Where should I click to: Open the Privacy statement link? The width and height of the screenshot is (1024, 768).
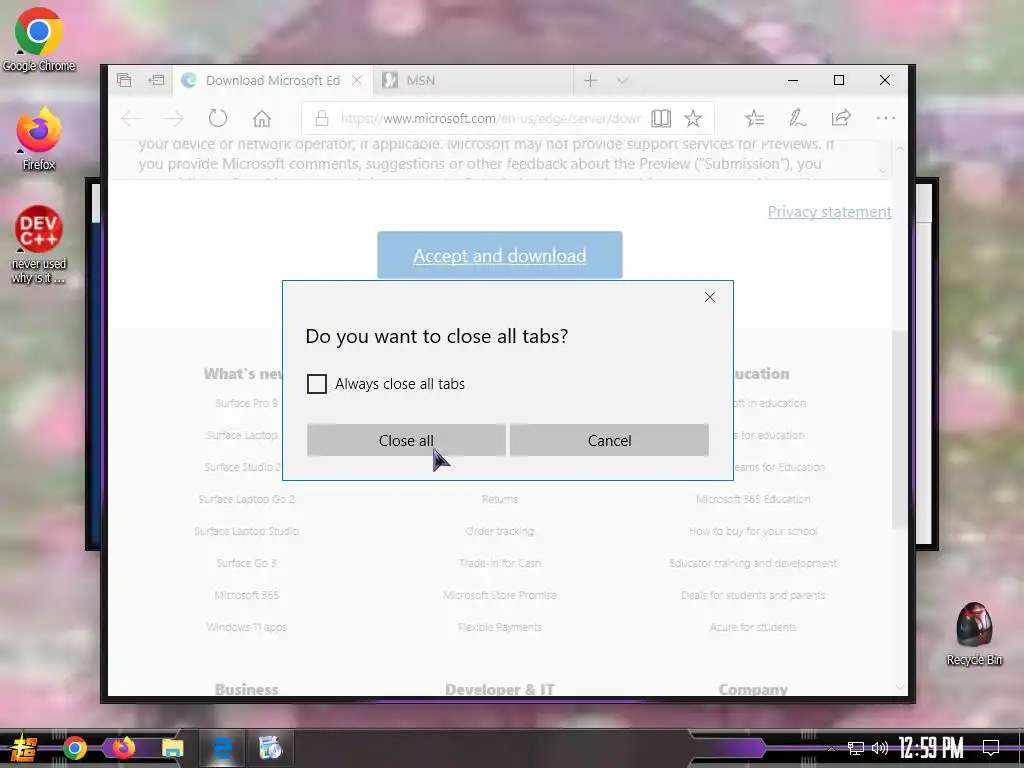[829, 212]
